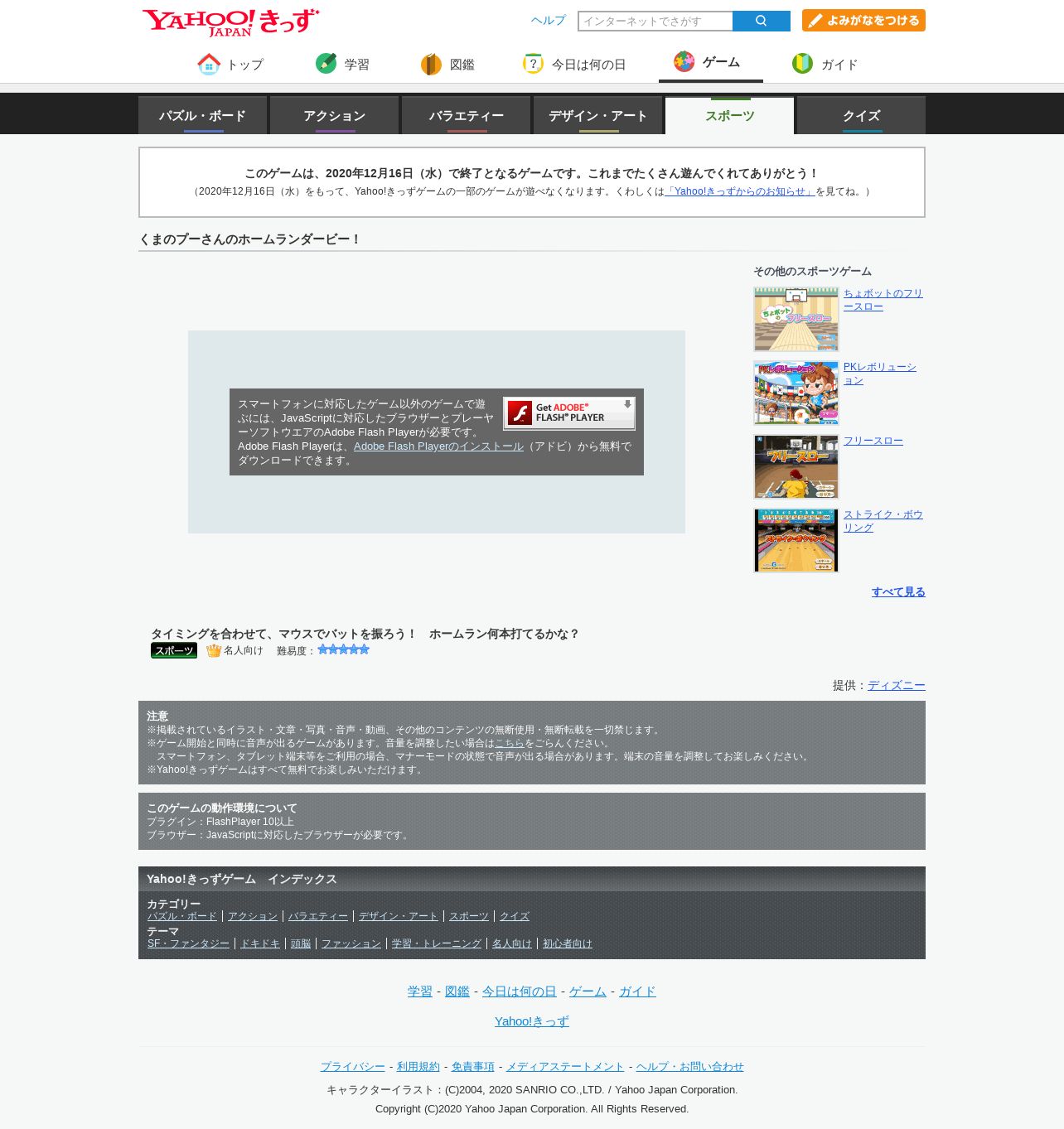Screen dimensions: 1064x1129
Task: Click the Yahoo! JAPAN きっず logo
Action: pos(230,22)
